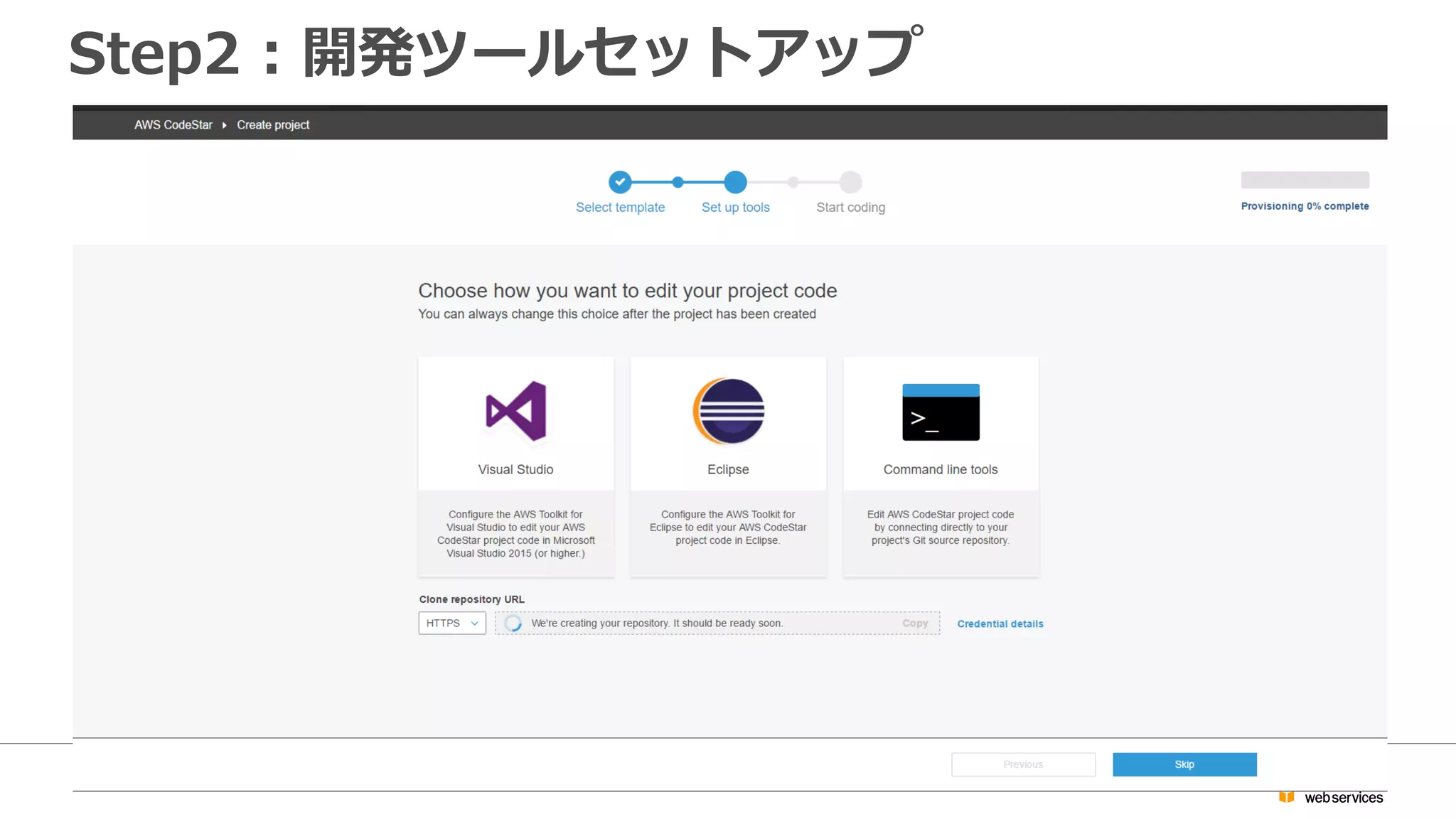Click AWS CodeStar breadcrumb link
This screenshot has height=819, width=1456.
(x=173, y=124)
